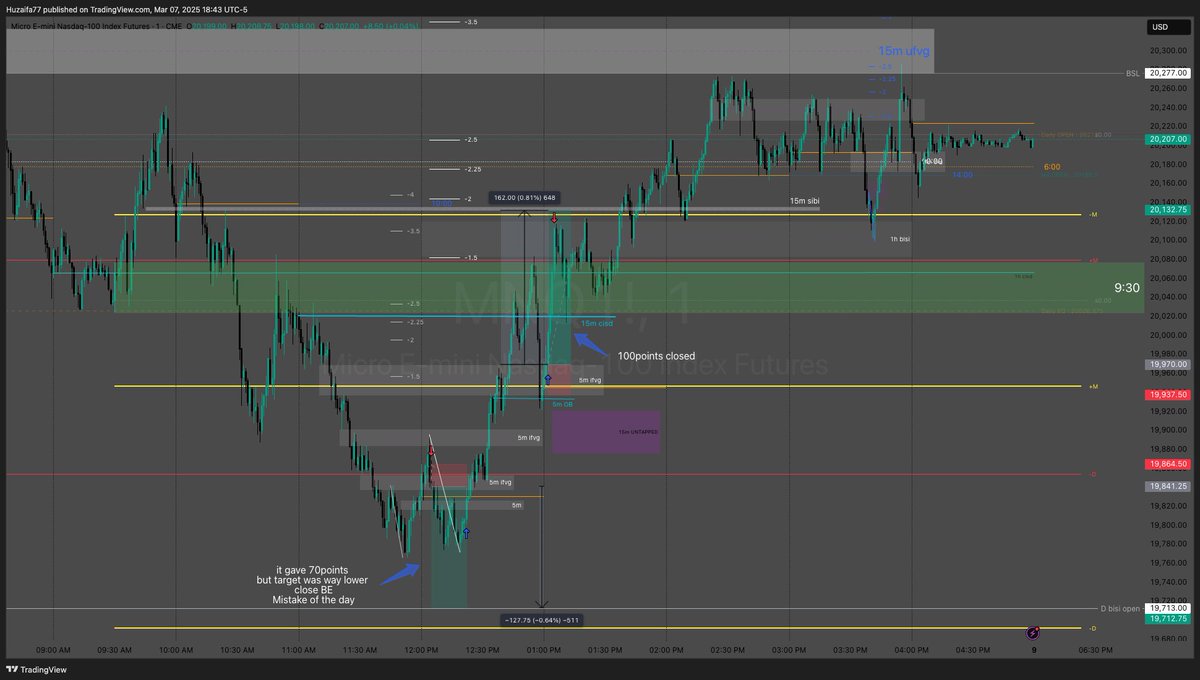The height and width of the screenshot is (680, 1200).
Task: Click the 19,900.00 price scale value
Action: (1167, 430)
